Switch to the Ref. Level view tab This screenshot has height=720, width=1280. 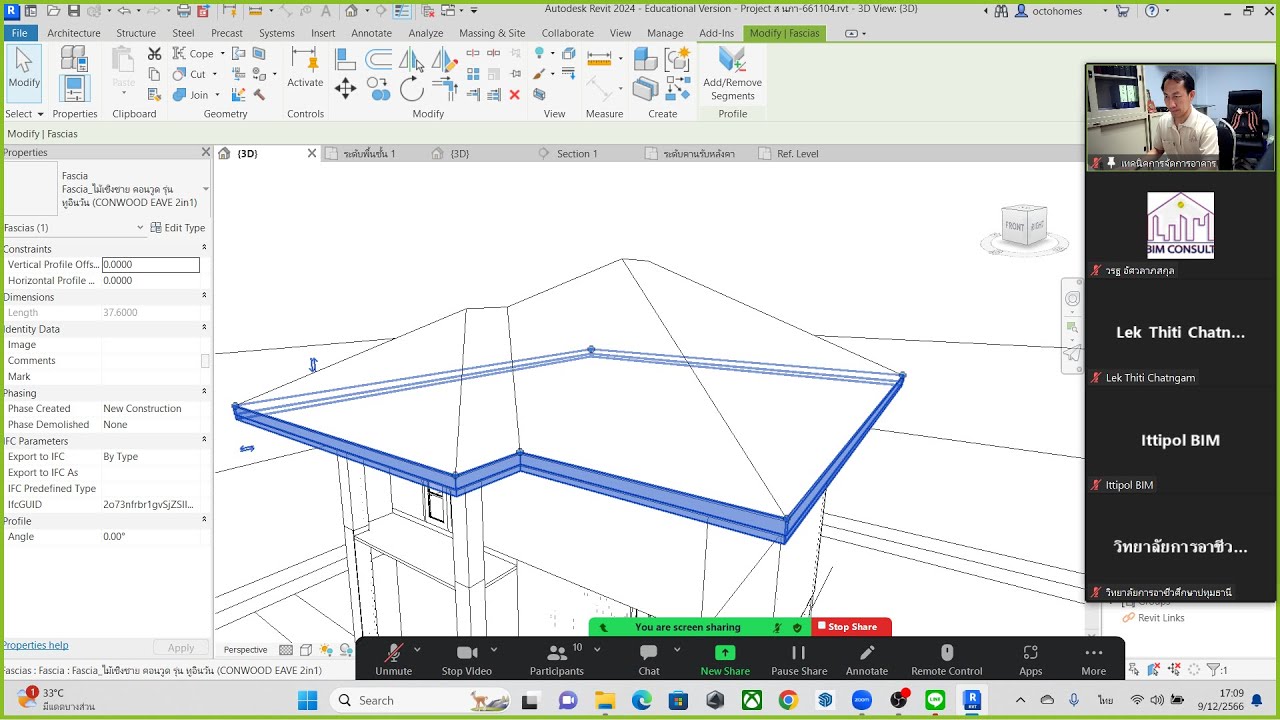click(x=797, y=154)
